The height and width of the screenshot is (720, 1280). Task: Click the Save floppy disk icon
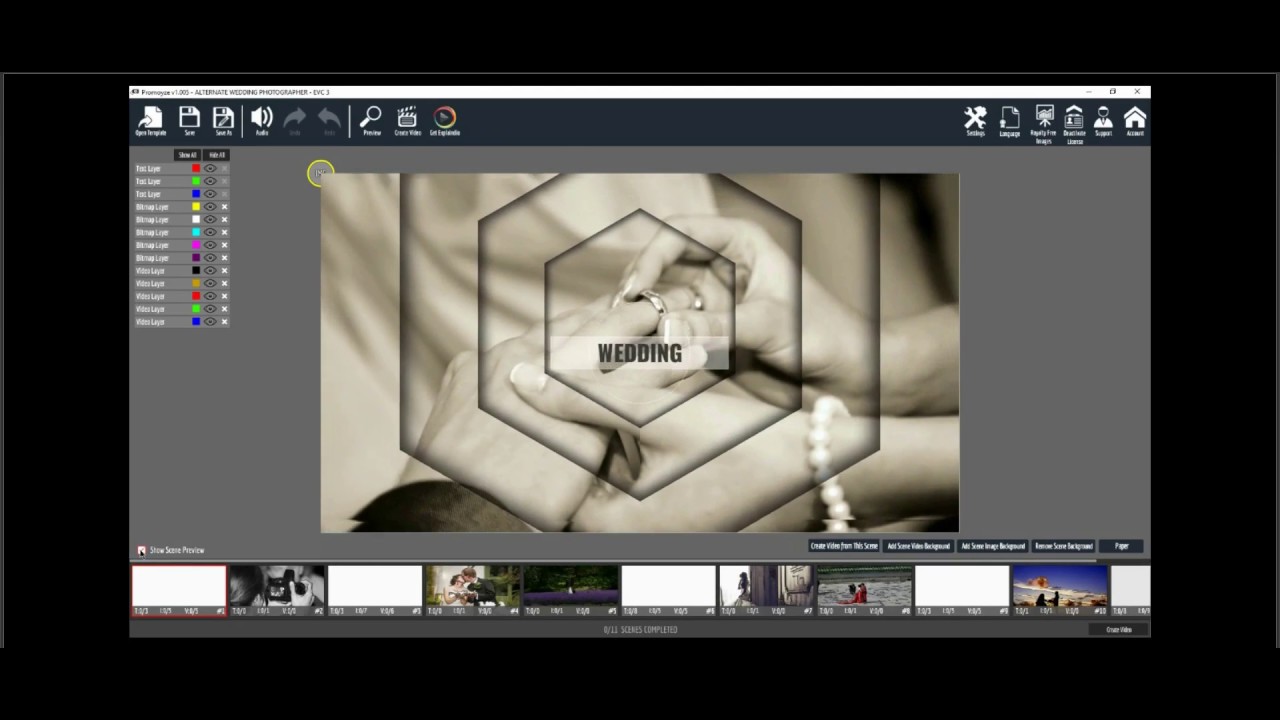pyautogui.click(x=189, y=120)
